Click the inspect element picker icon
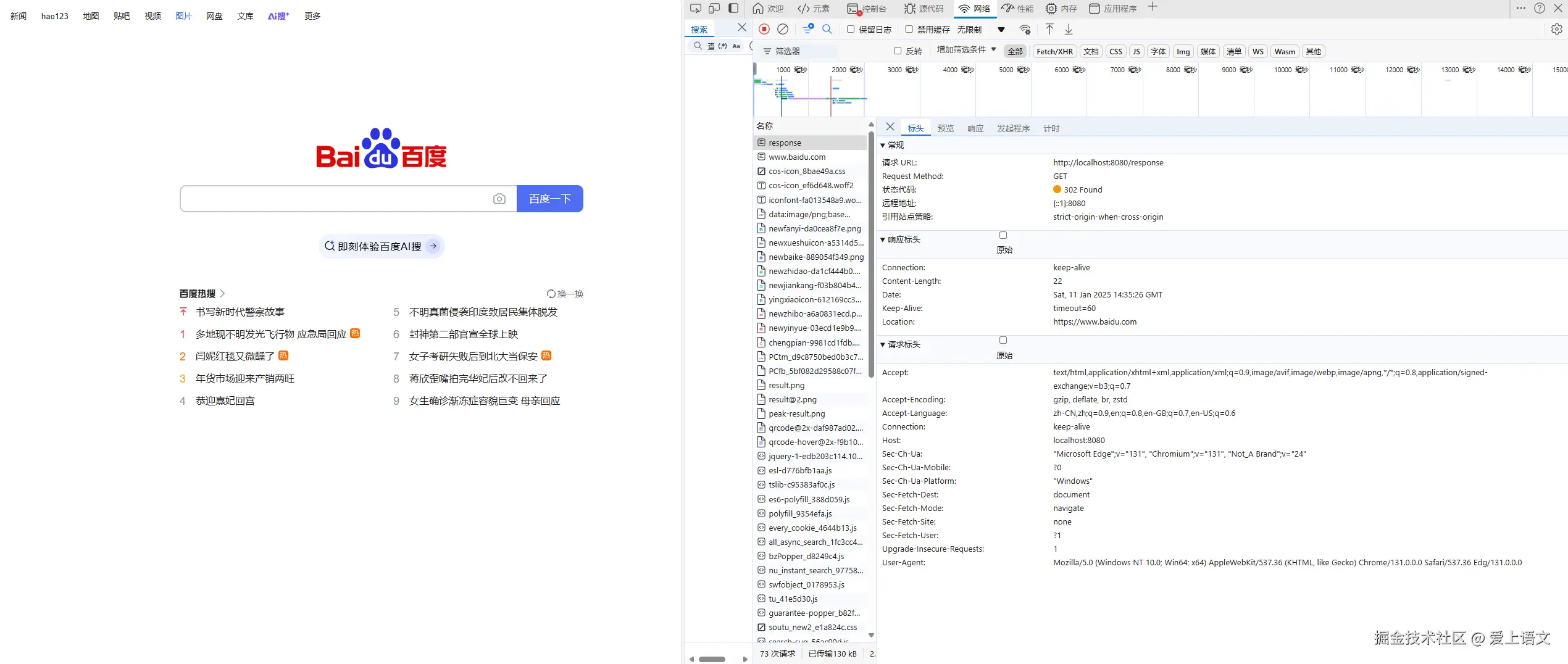The width and height of the screenshot is (1568, 664). (696, 9)
